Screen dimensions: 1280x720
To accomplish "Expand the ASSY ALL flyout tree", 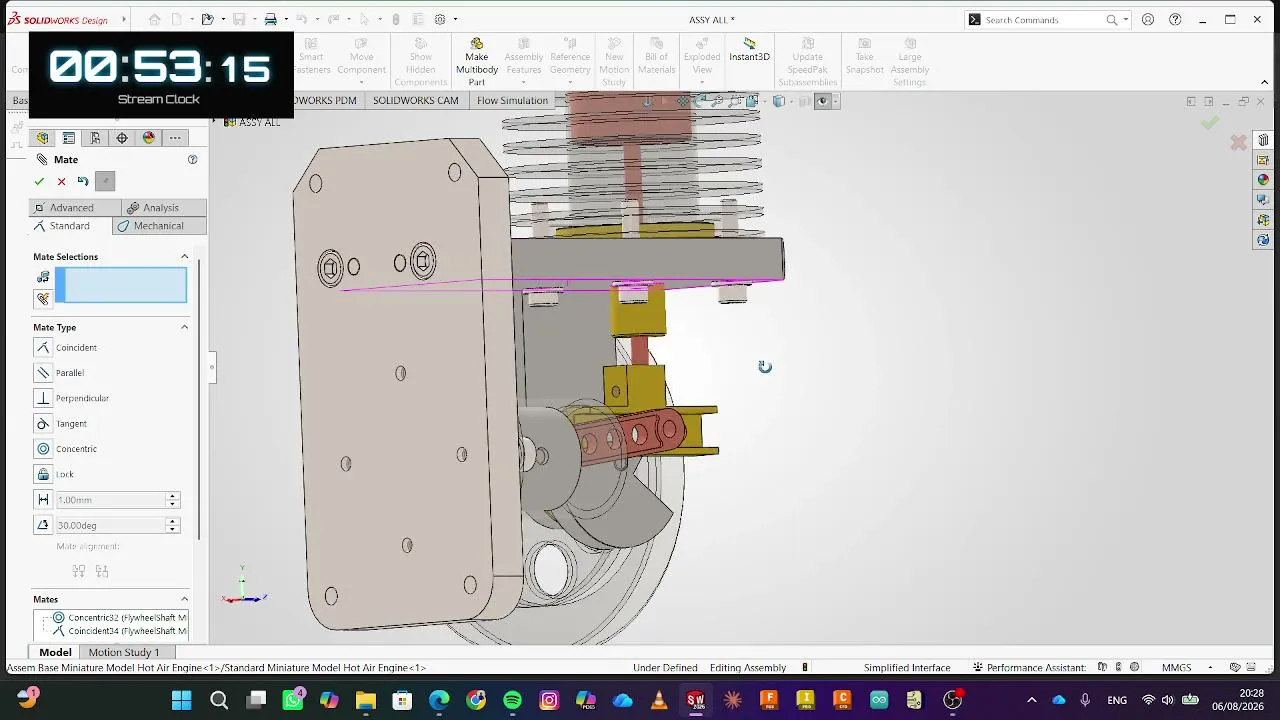I will click(214, 122).
